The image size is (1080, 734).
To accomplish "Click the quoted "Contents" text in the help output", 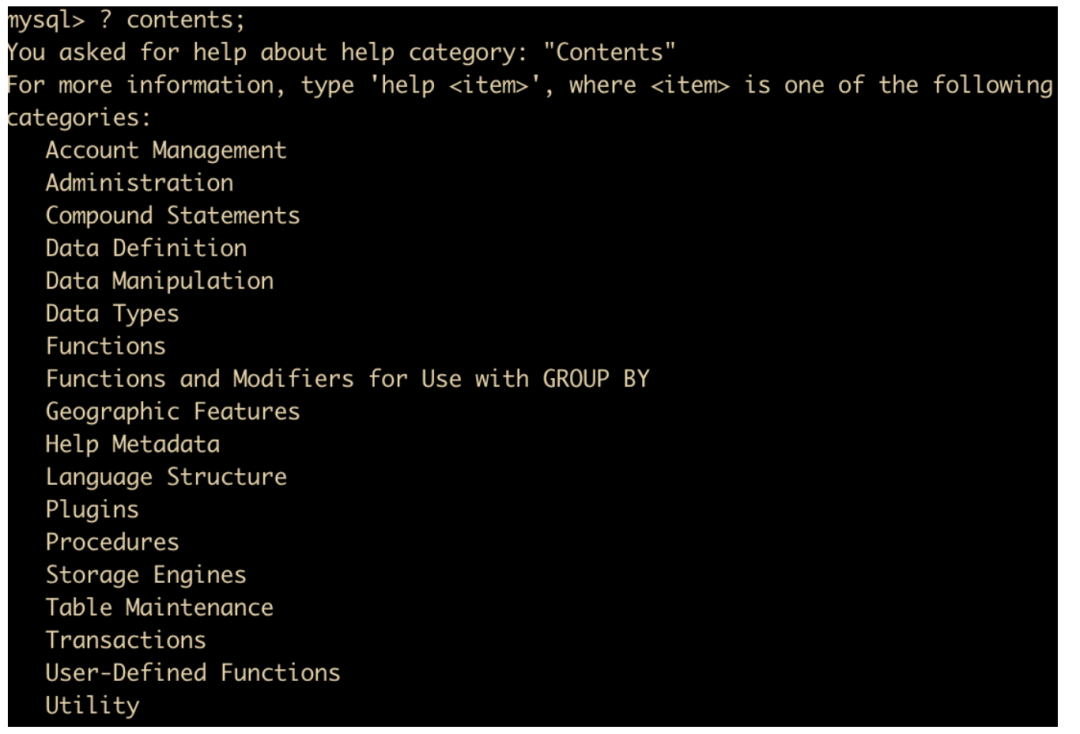I will 610,52.
